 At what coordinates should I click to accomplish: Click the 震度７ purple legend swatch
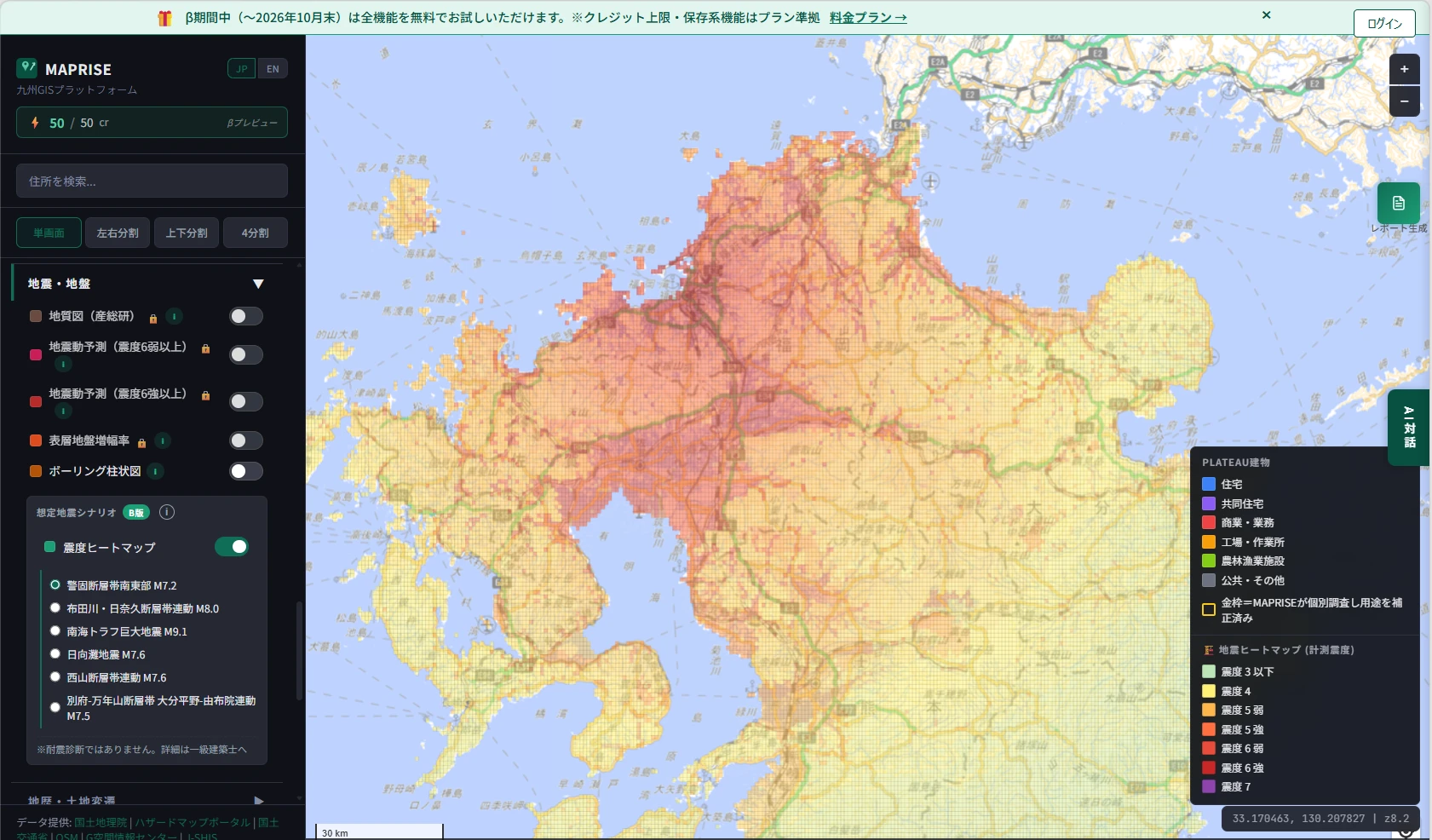coord(1209,786)
